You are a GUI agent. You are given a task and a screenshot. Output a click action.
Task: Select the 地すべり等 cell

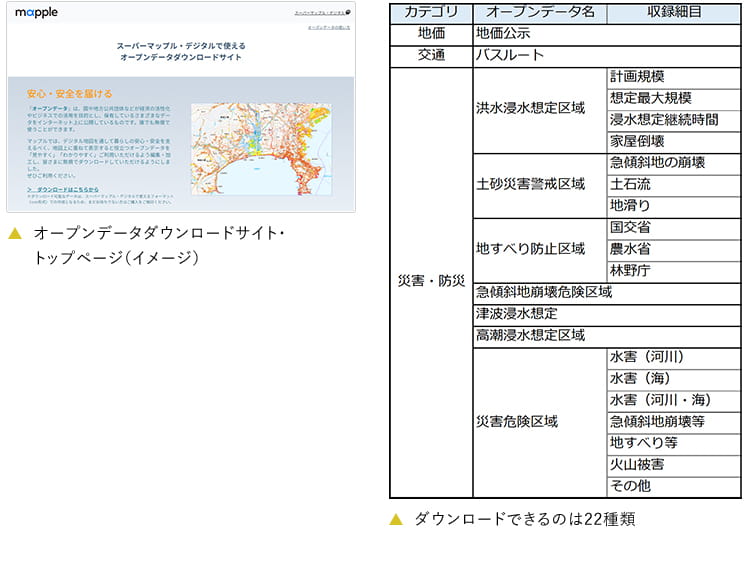tap(674, 444)
